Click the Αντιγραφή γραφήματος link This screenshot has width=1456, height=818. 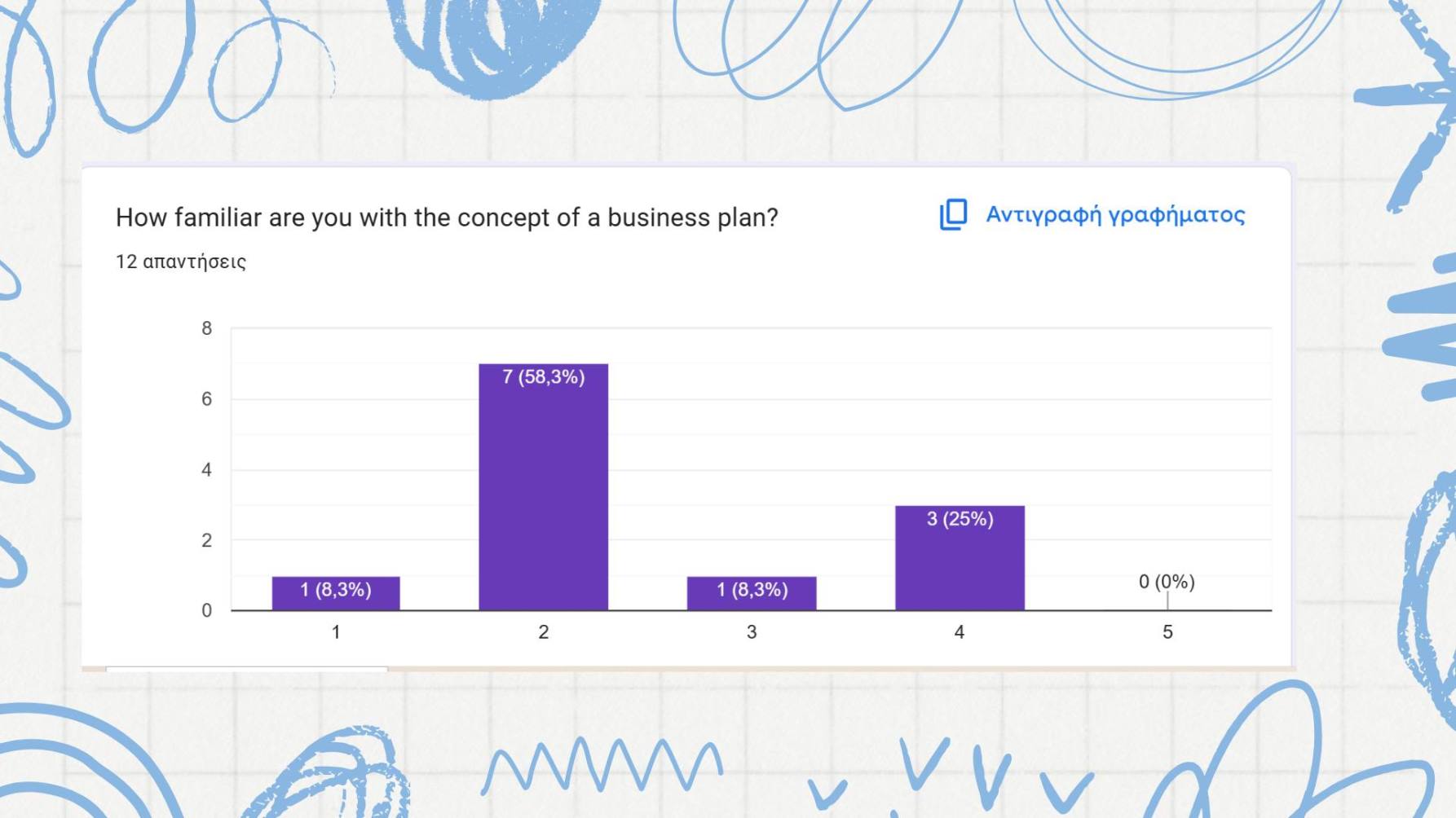point(1115,215)
